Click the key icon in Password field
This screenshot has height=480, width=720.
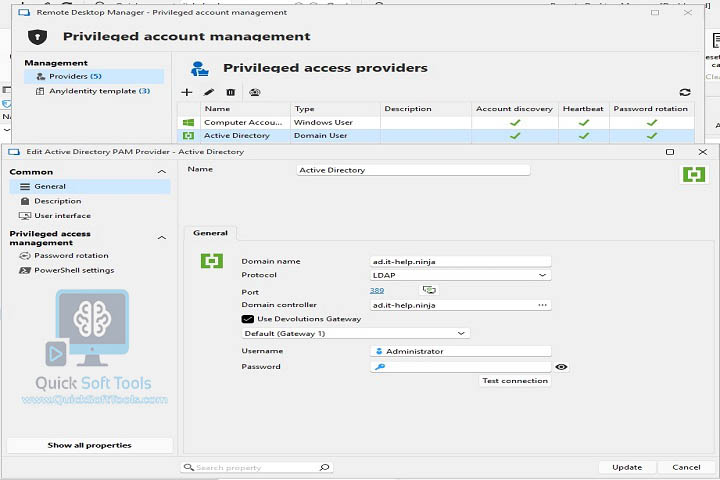pos(380,367)
